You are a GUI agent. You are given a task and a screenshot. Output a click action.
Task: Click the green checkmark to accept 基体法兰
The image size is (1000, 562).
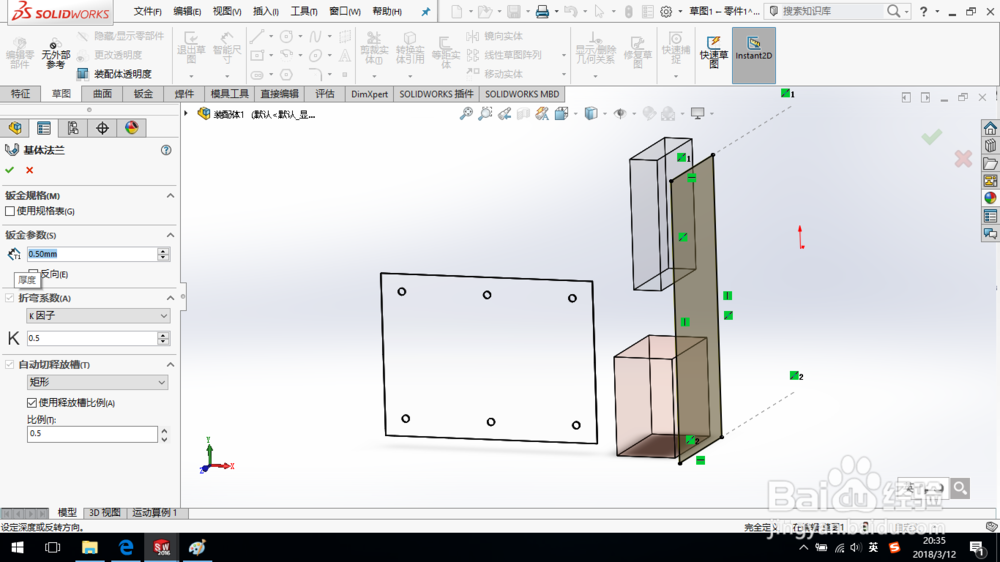(10, 170)
